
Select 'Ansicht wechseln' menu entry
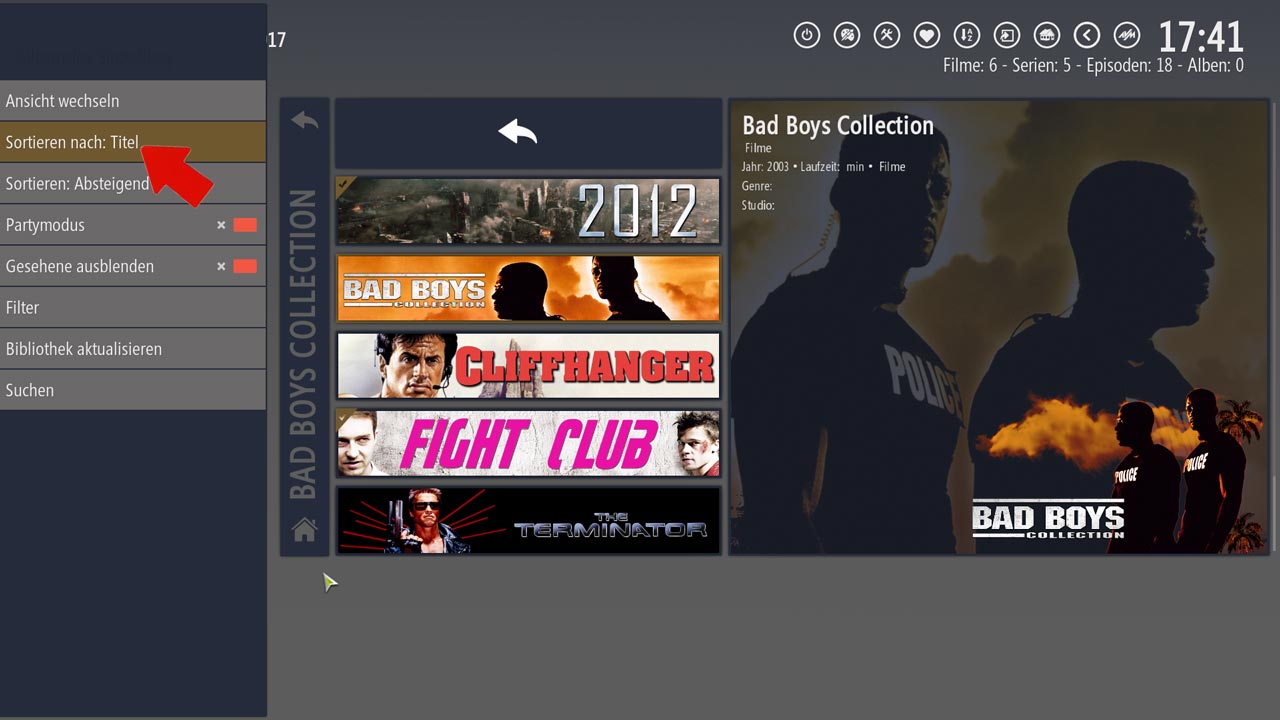133,101
